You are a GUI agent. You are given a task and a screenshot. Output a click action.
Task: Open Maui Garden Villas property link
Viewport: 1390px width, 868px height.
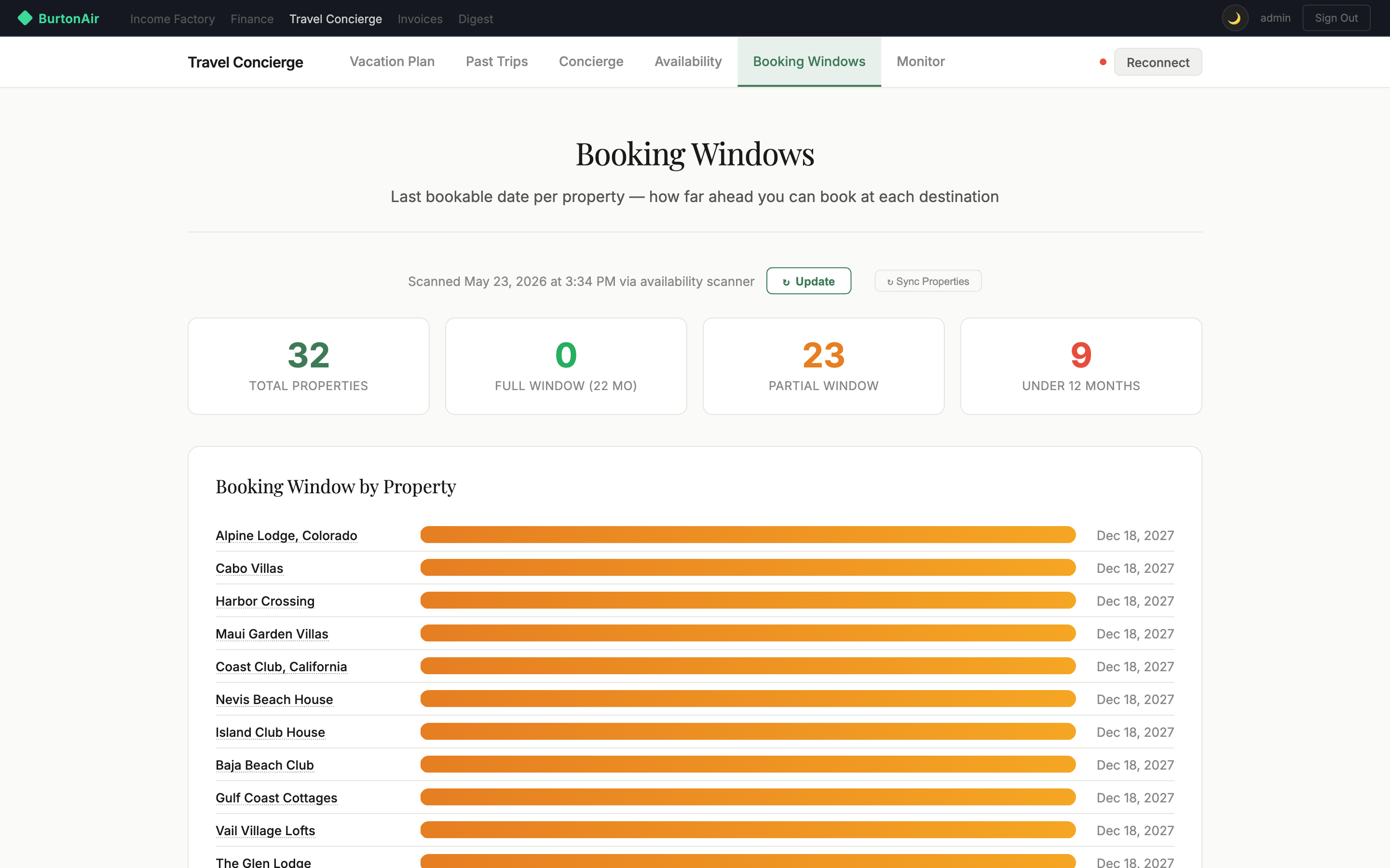(272, 634)
